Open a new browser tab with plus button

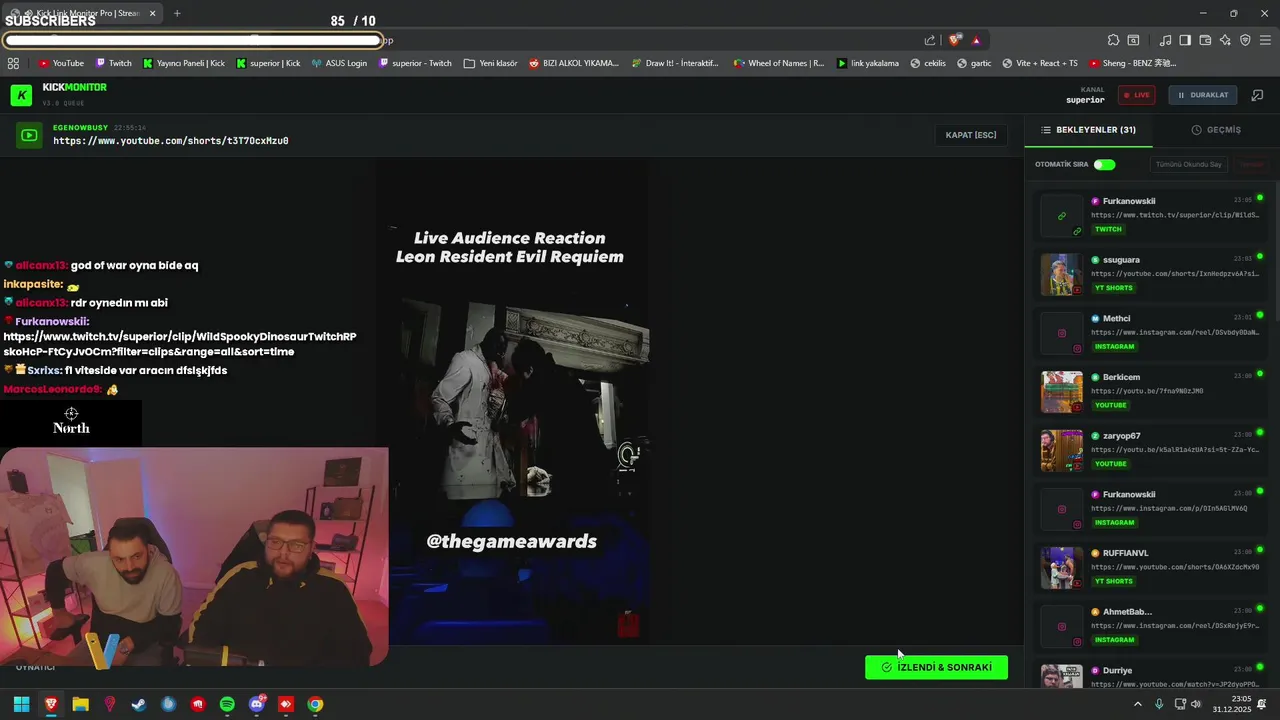click(x=177, y=13)
